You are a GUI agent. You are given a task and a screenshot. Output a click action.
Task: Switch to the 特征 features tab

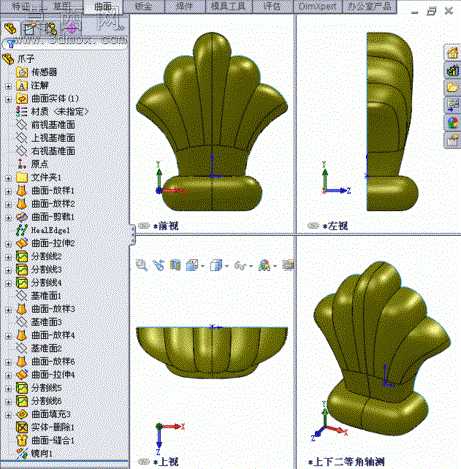[21, 6]
